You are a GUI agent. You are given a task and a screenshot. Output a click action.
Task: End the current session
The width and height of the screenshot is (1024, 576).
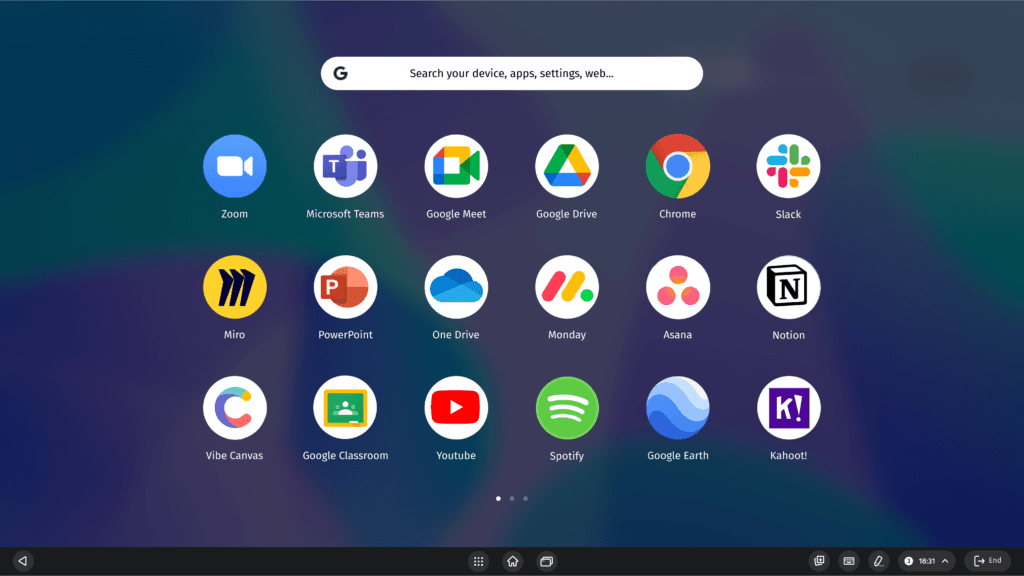[987, 560]
